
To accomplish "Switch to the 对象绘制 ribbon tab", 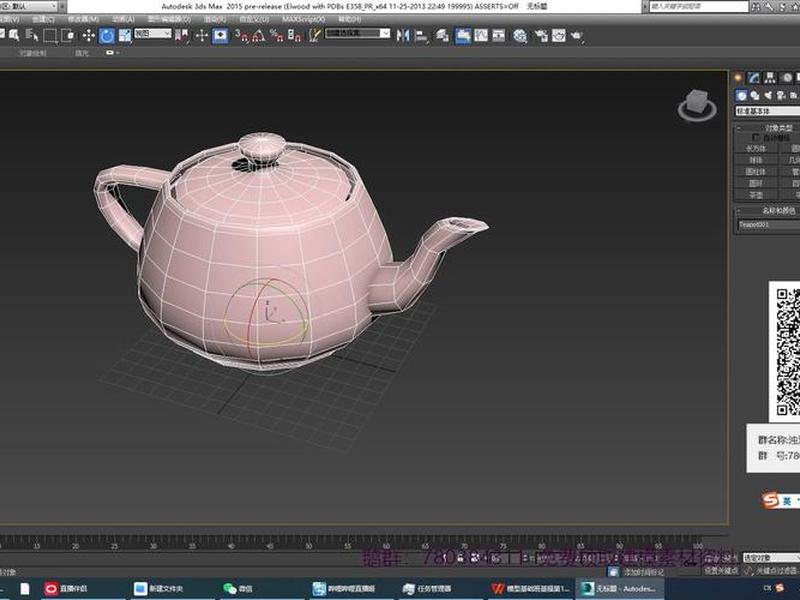I will click(33, 53).
